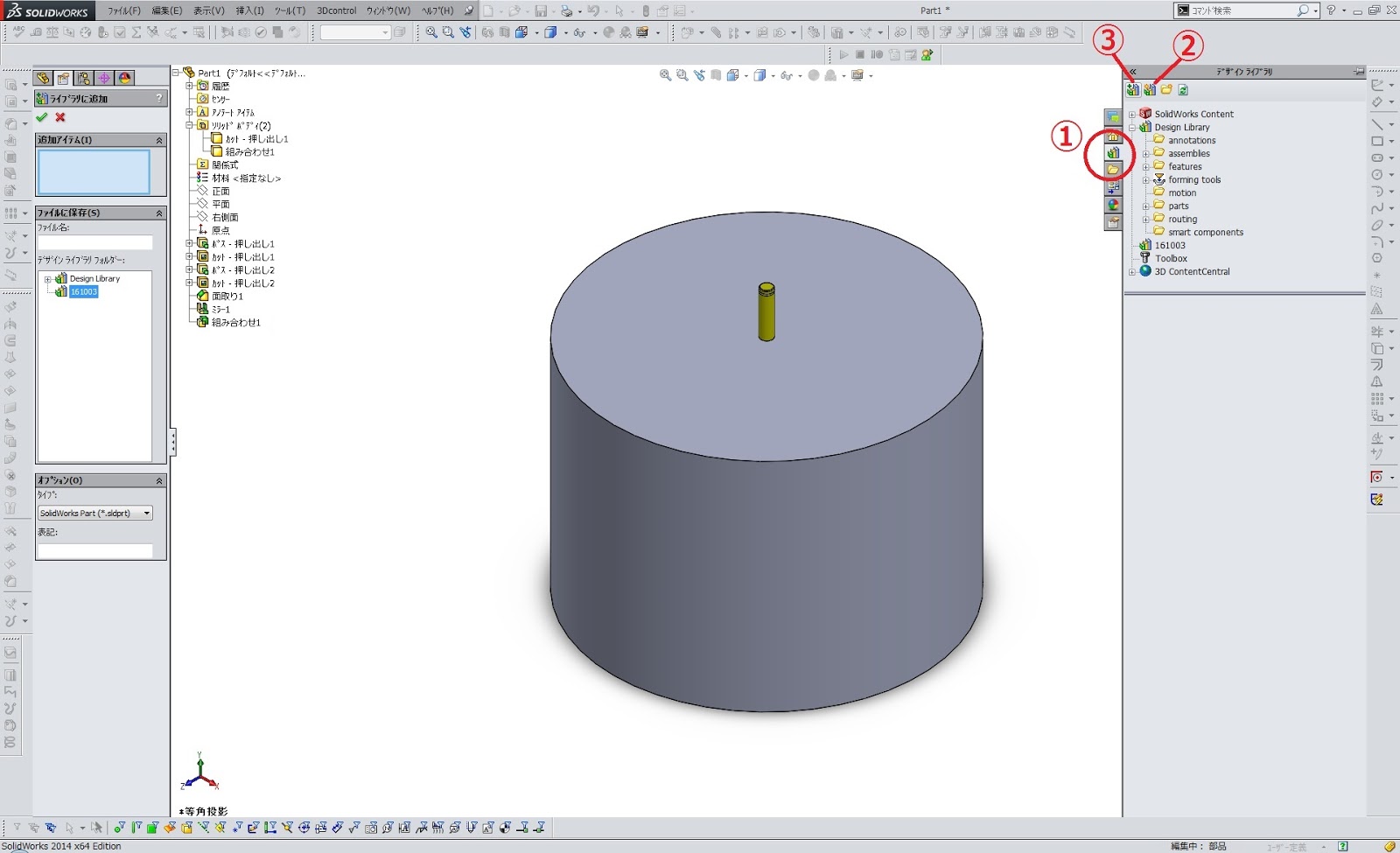Click the Save icon in top toolbar

[541, 10]
